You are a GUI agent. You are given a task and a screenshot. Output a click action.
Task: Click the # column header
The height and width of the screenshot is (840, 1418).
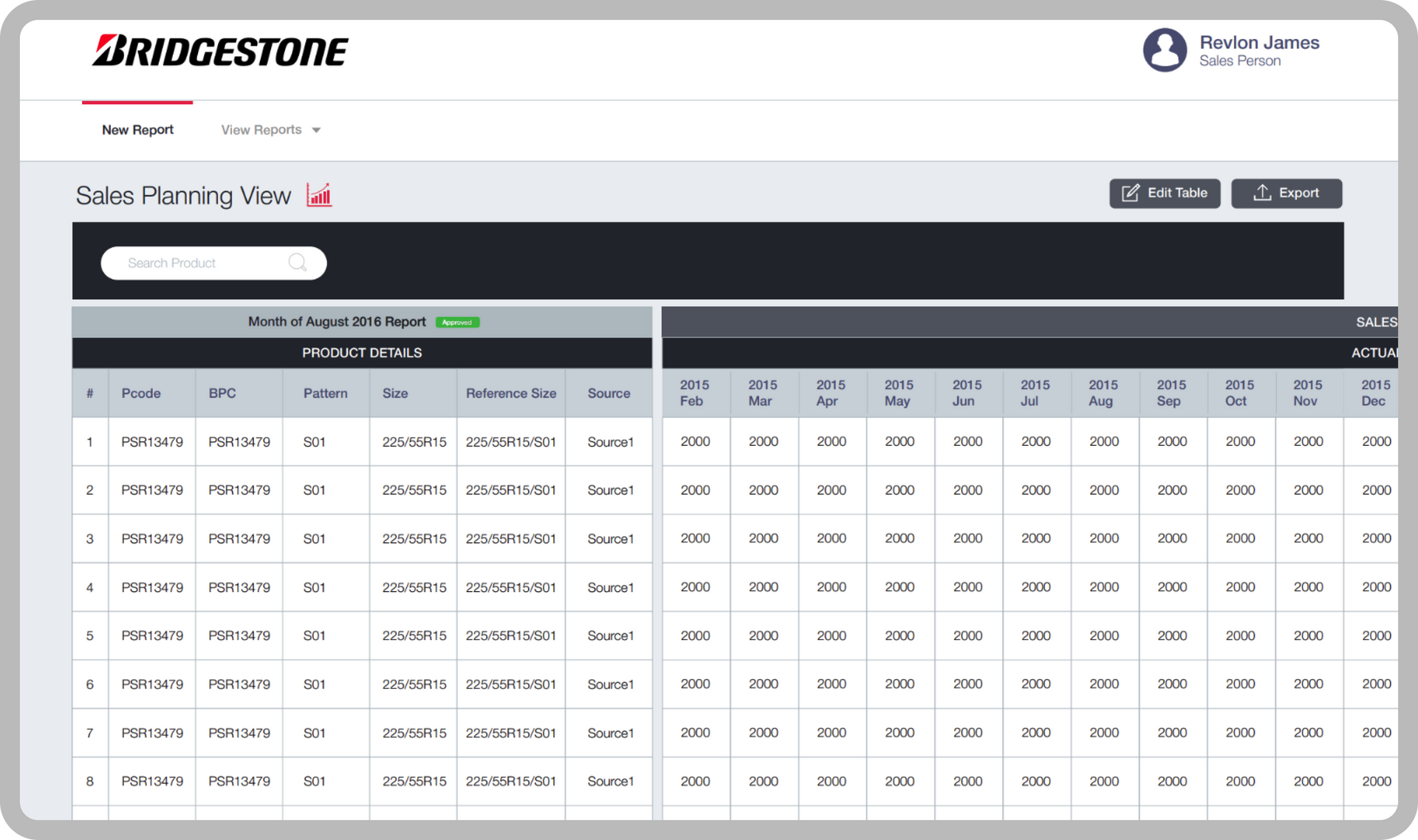[x=90, y=393]
